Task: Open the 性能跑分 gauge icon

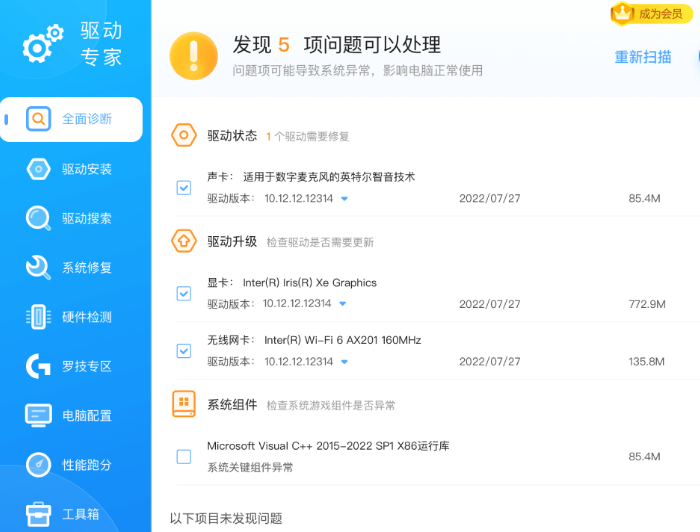Action: pos(38,465)
